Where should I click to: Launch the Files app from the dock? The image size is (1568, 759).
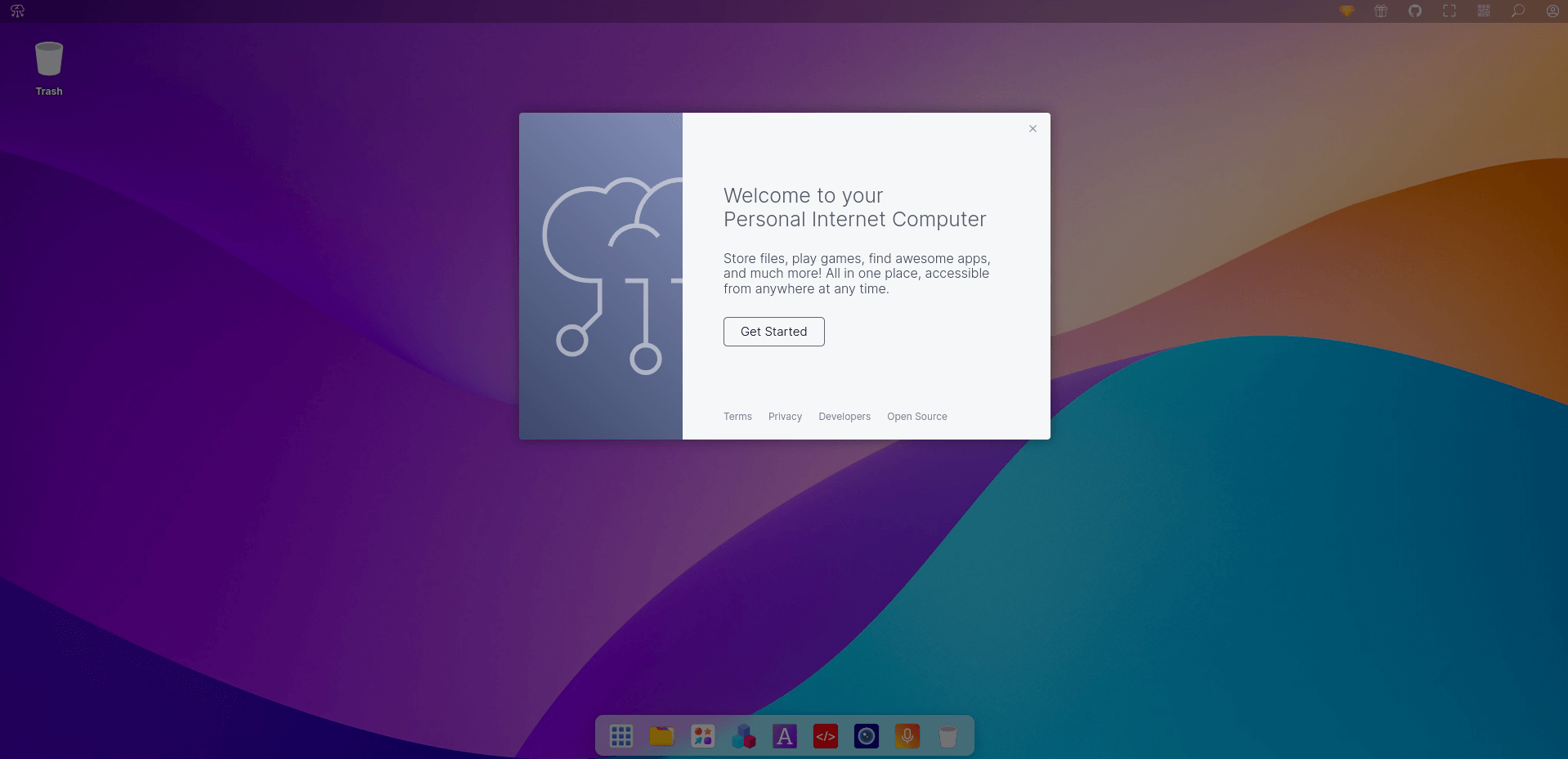pyautogui.click(x=662, y=735)
